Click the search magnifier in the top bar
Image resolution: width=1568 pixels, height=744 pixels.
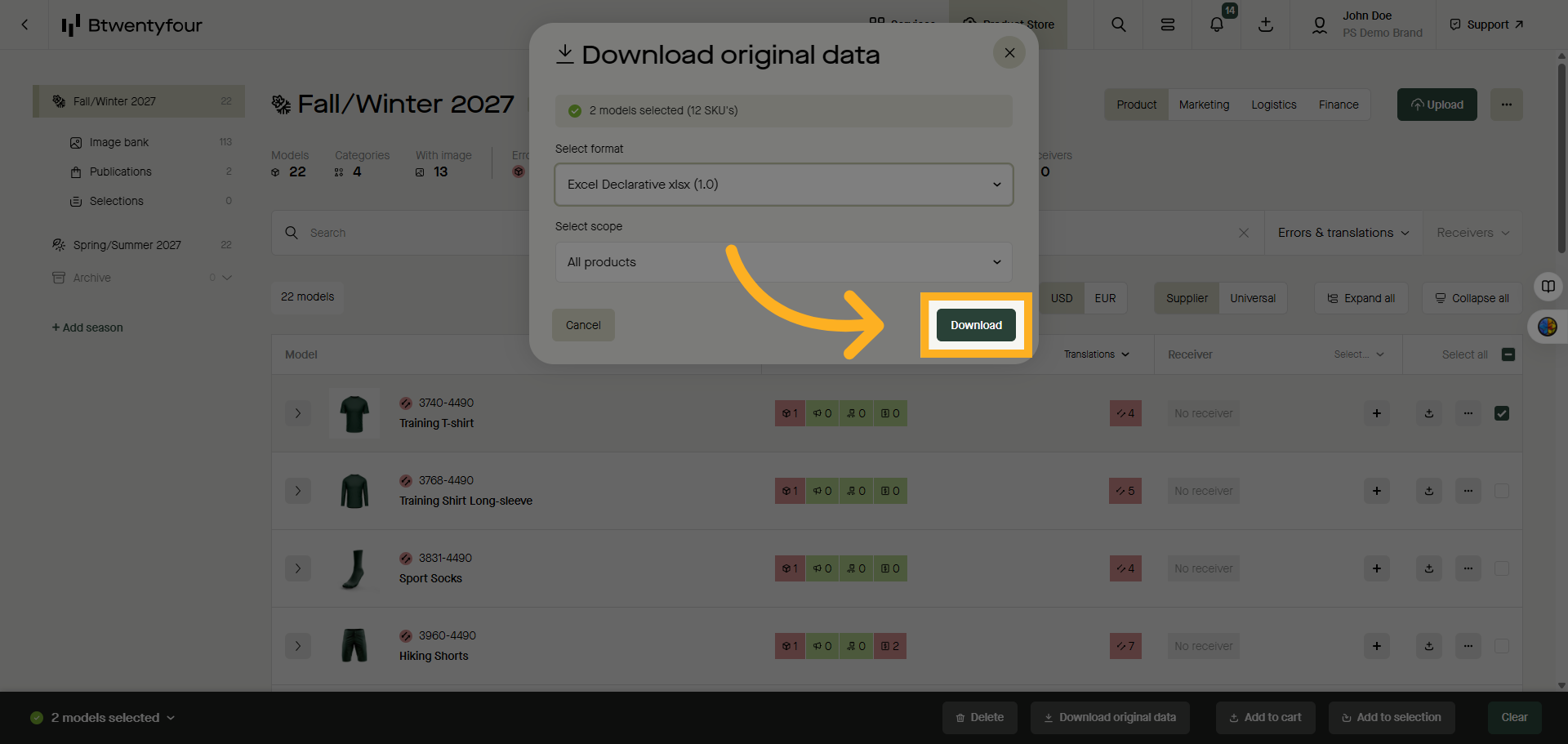tap(1118, 25)
